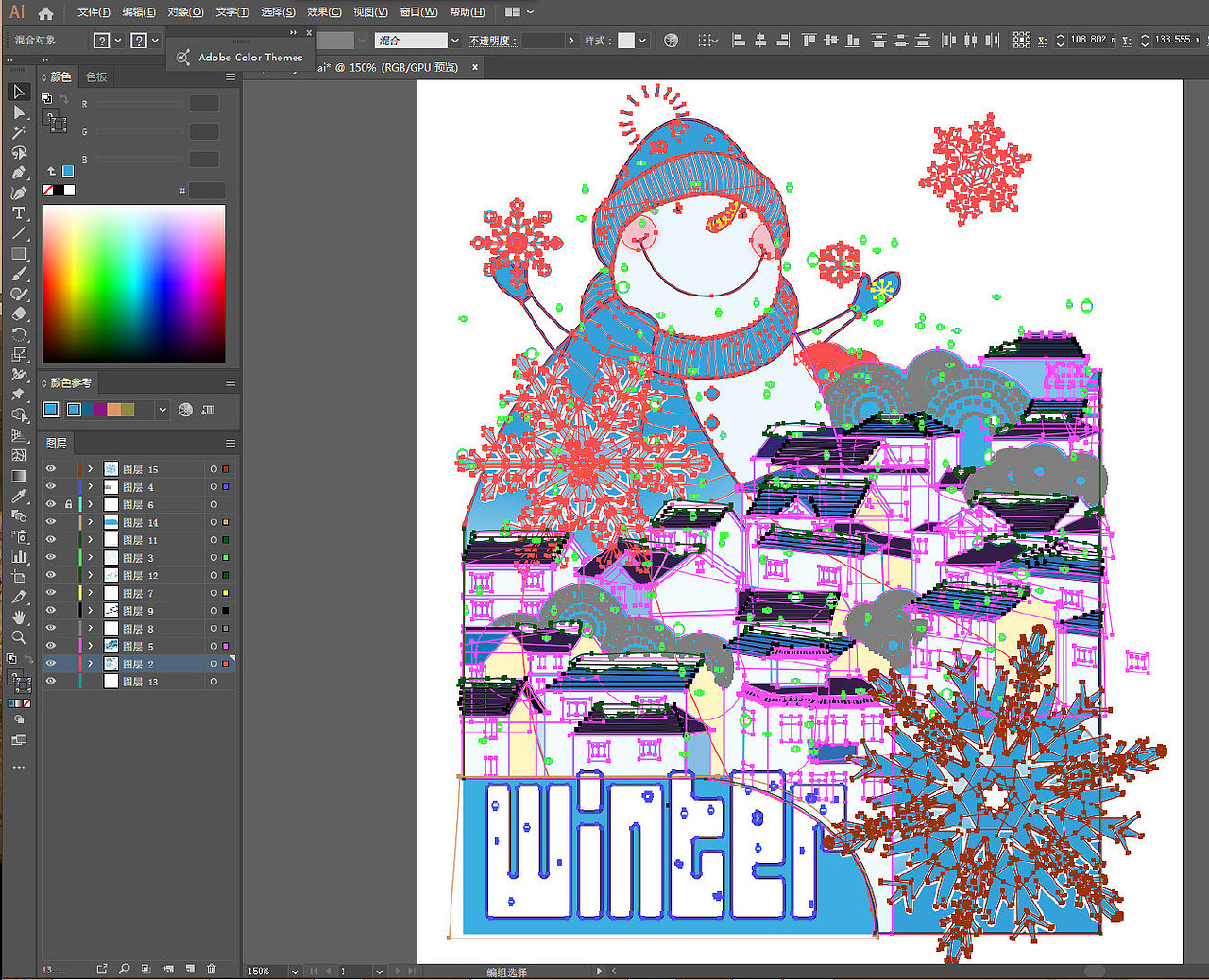1209x980 pixels.
Task: Hide layer 图层 3
Action: 51,558
